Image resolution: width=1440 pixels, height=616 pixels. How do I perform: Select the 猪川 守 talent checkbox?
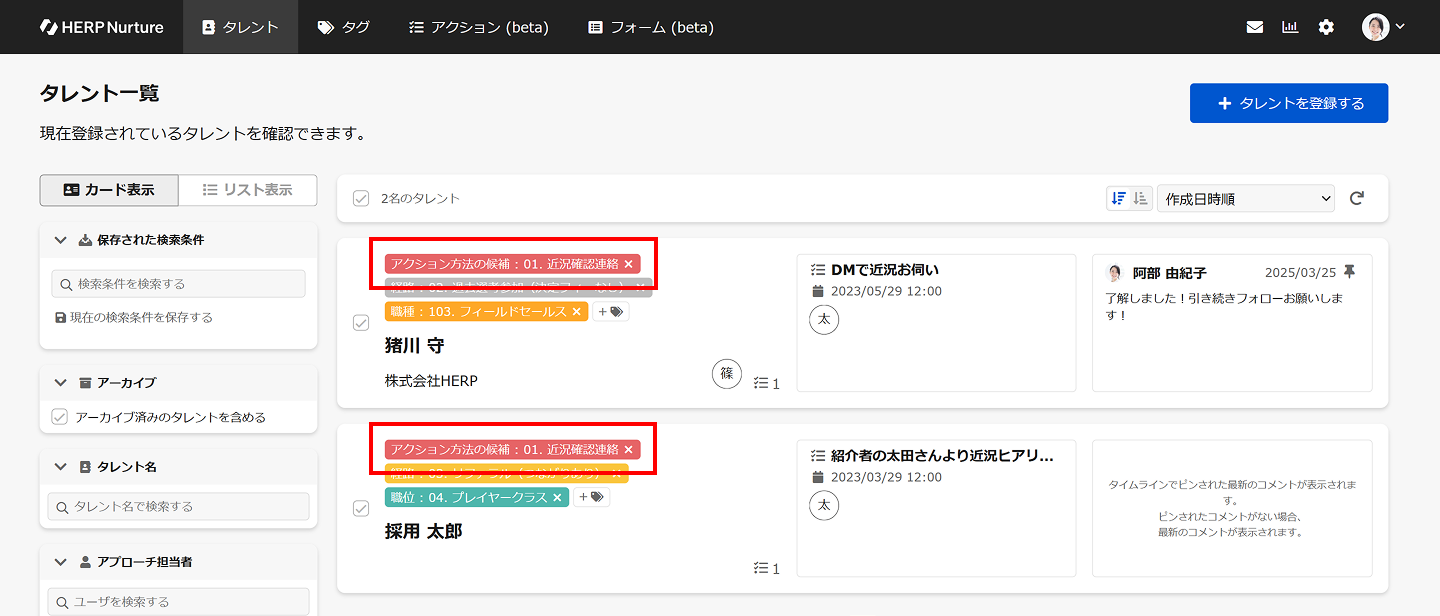click(x=361, y=323)
